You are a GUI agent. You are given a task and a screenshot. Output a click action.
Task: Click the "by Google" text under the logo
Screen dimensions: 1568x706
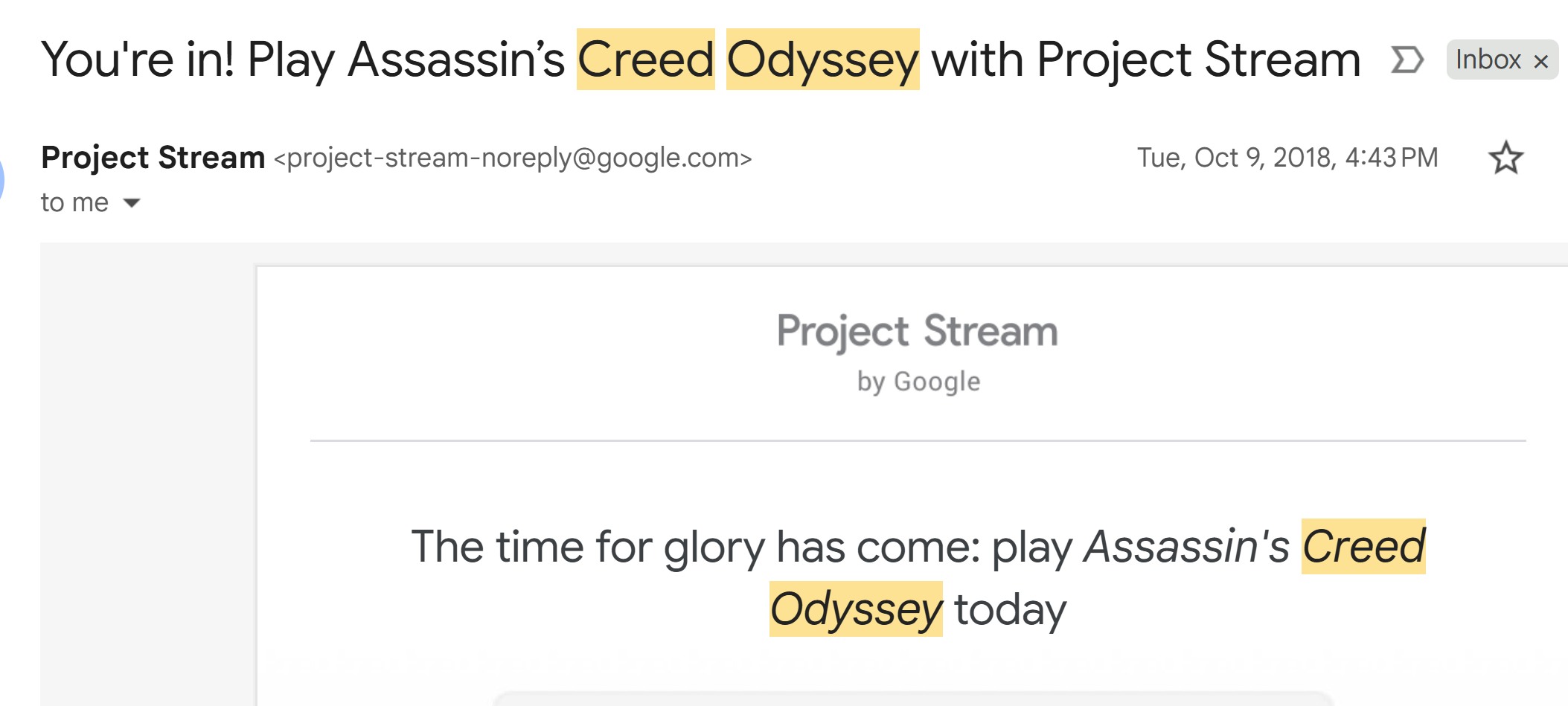918,382
